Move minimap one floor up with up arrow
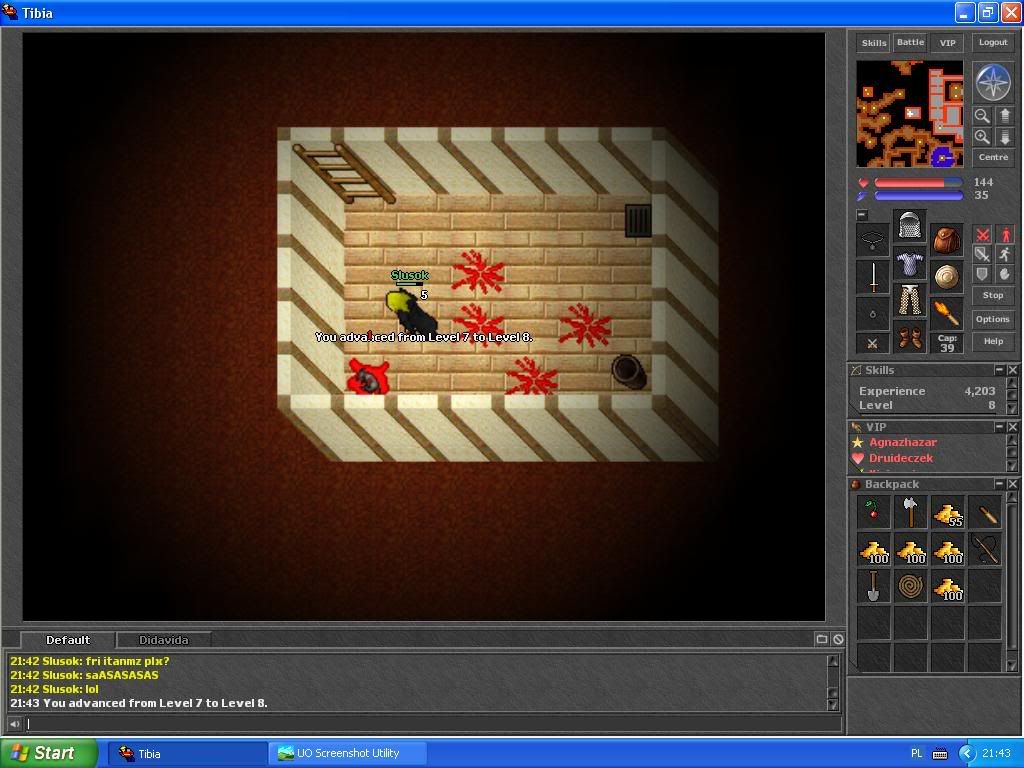The height and width of the screenshot is (768, 1024). point(1004,116)
